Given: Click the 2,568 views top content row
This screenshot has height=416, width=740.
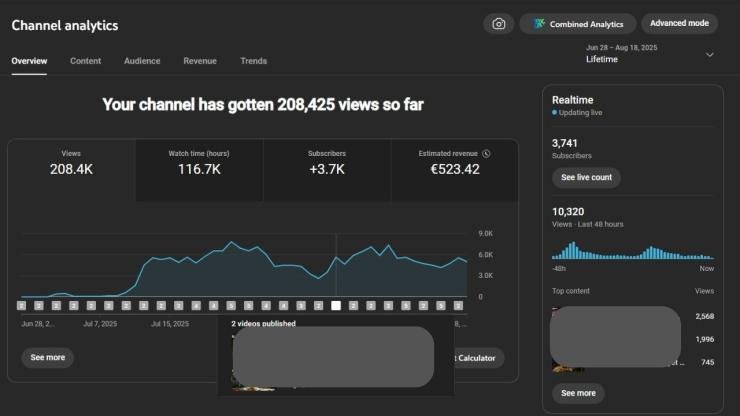Looking at the screenshot, I should pyautogui.click(x=633, y=316).
